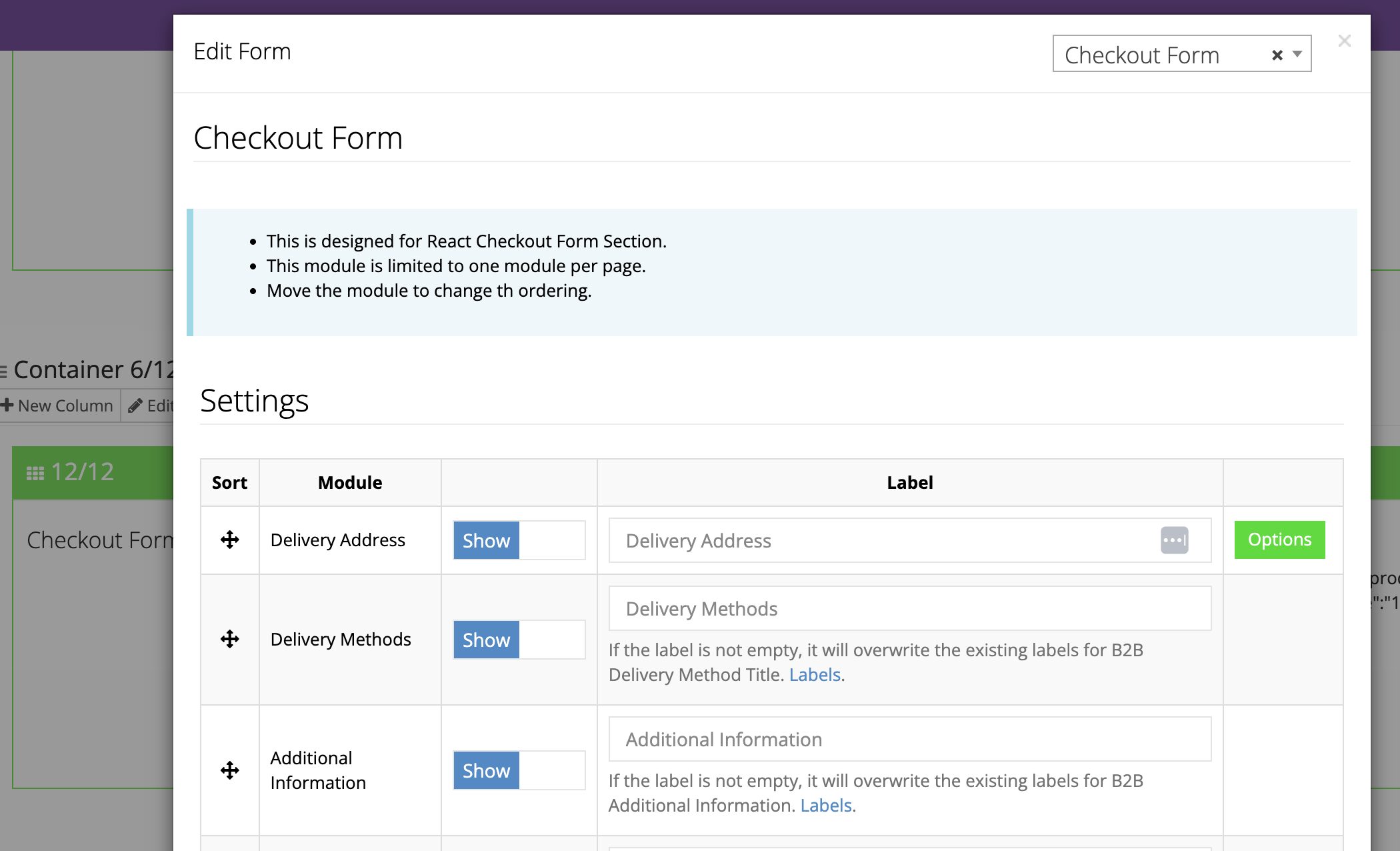
Task: Toggle the Show switch for Delivery Address
Action: coord(519,540)
